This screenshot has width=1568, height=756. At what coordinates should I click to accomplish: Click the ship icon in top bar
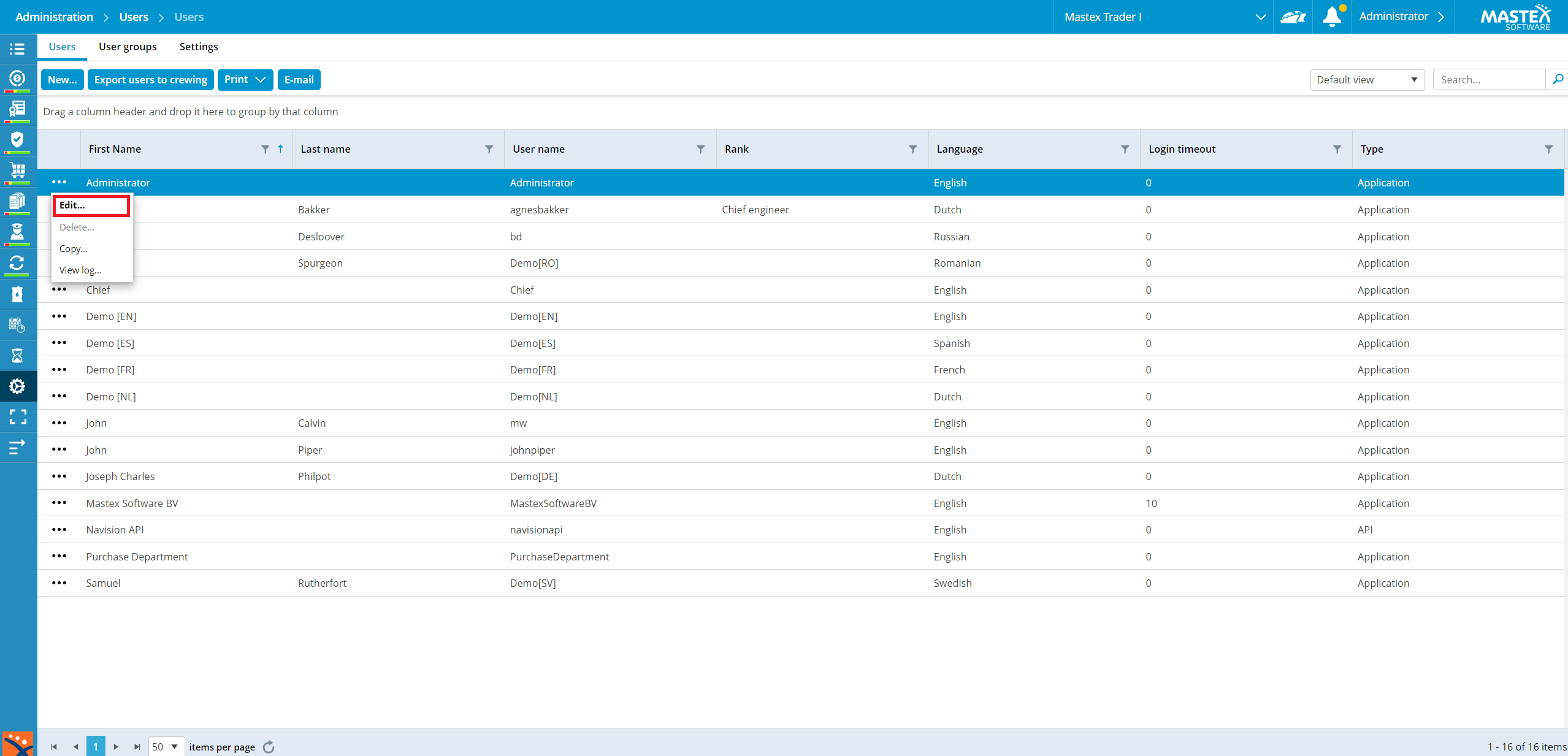coord(1293,17)
